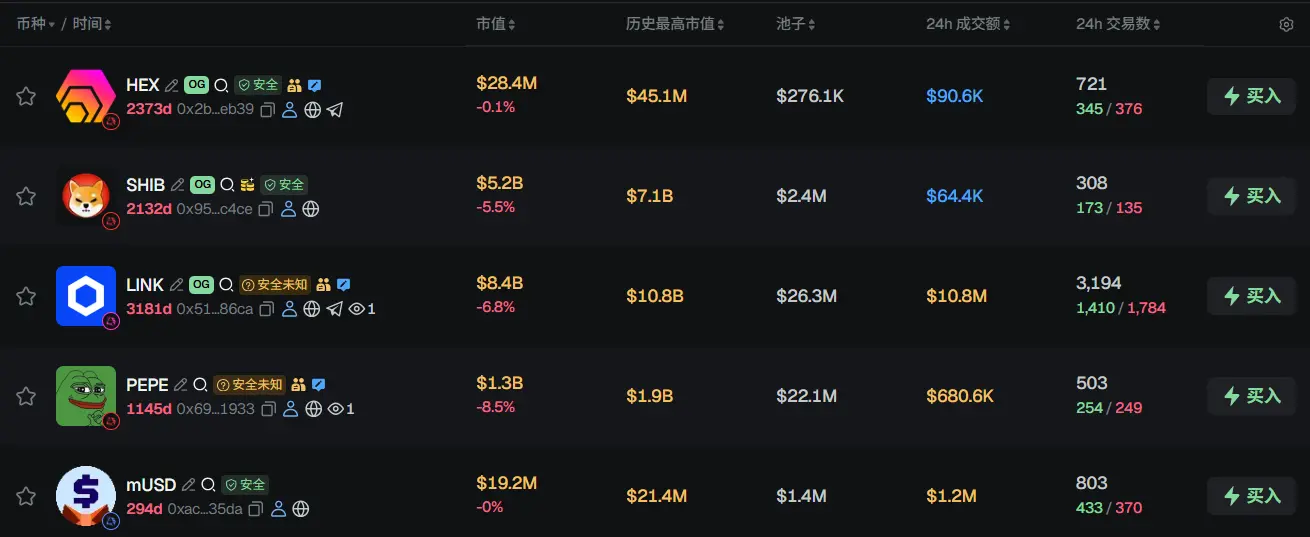The width and height of the screenshot is (1310, 537).
Task: Add mUSD to favorites star
Action: pyautogui.click(x=26, y=496)
